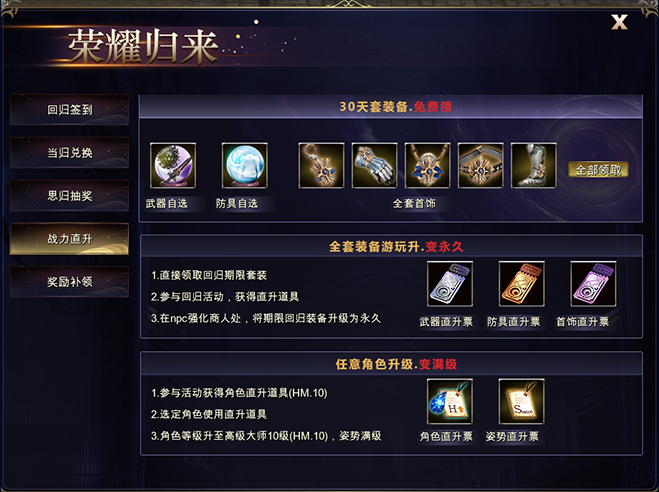Viewport: 659px width, 492px height.
Task: Click the 姿势直升票 stance ticket icon
Action: coord(522,401)
